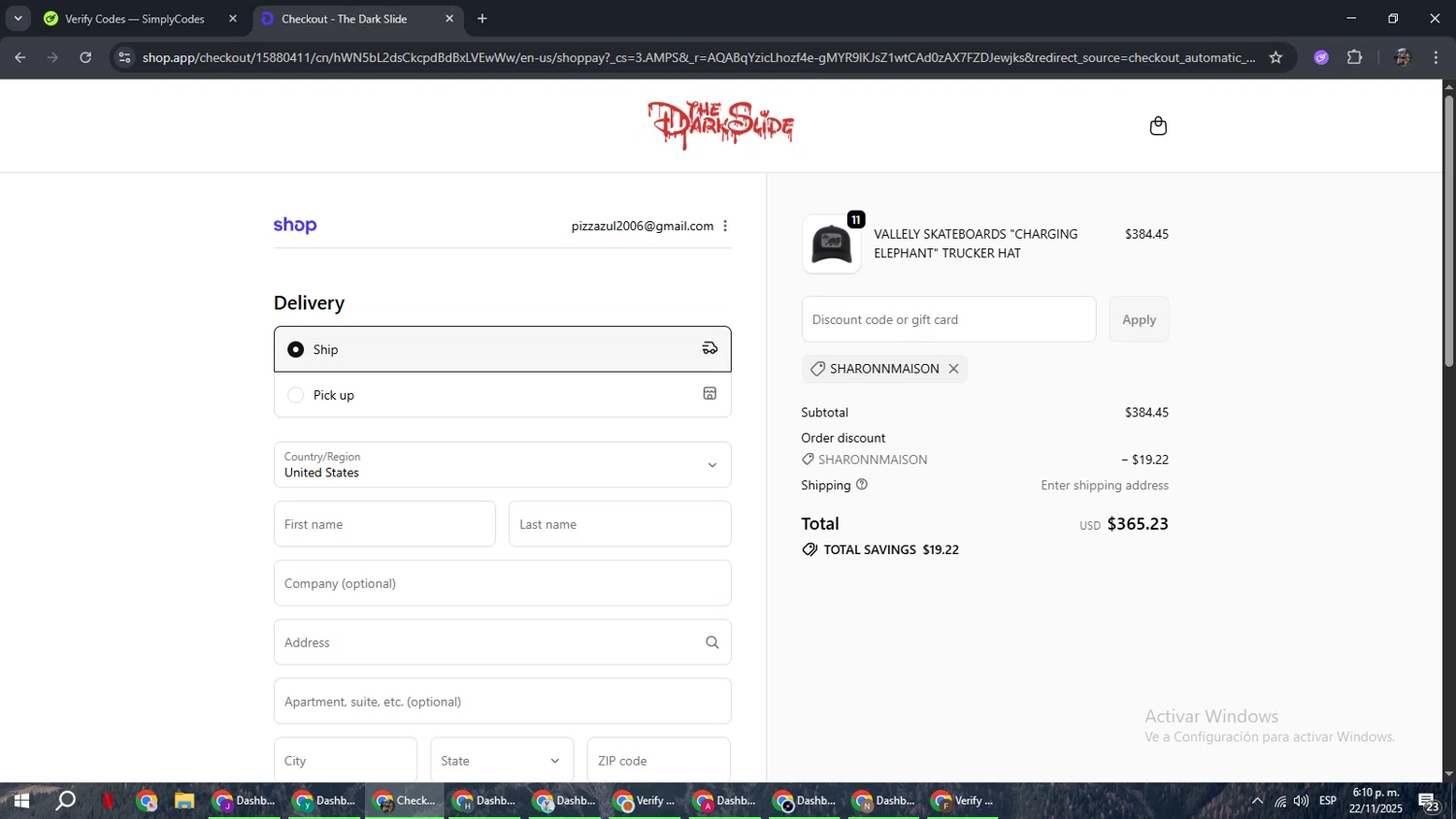Click the Enter shipping address text
Image resolution: width=1456 pixels, height=819 pixels.
point(1105,485)
